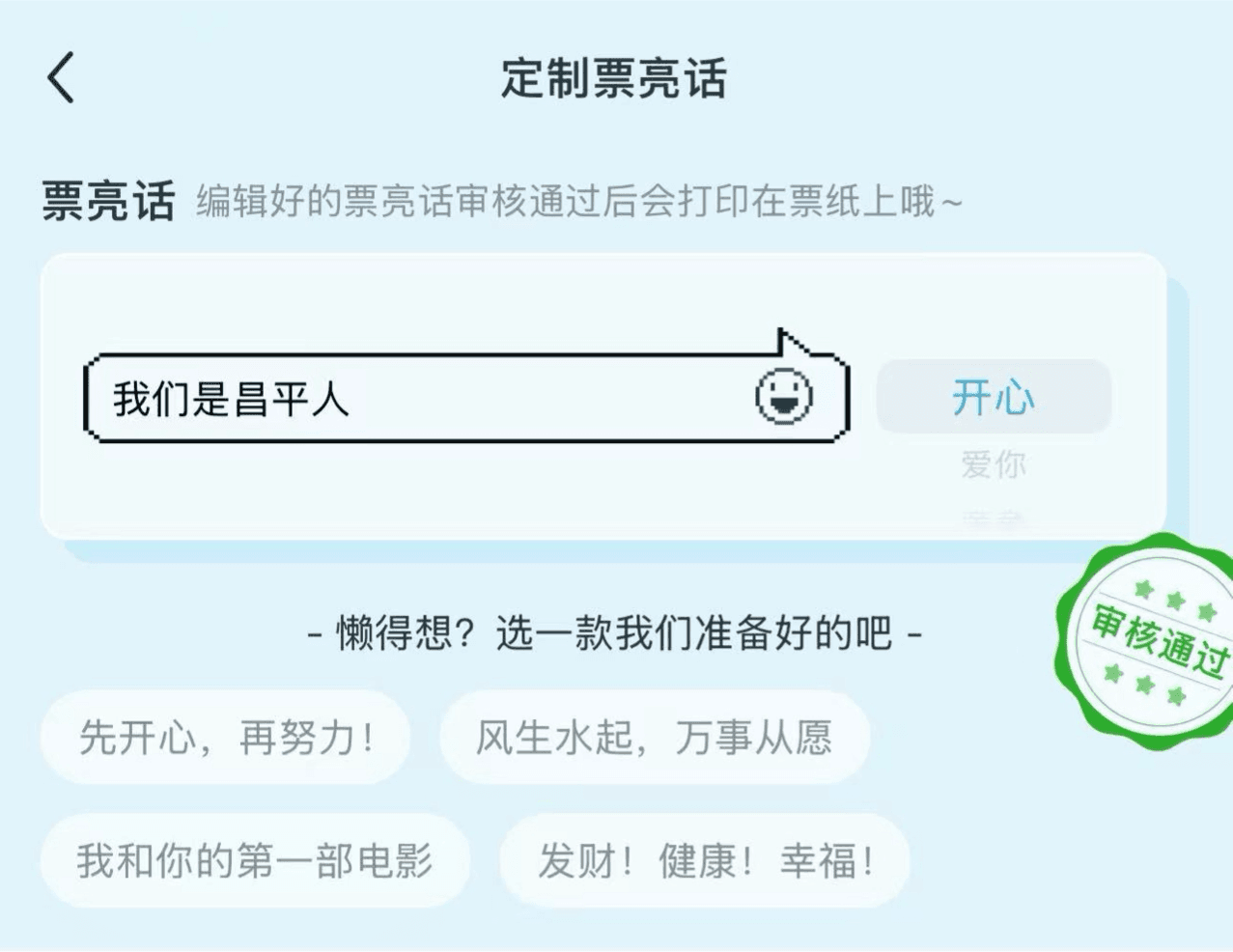1233x952 pixels.
Task: Click into the 我们是昌平人 text field
Action: [232, 399]
